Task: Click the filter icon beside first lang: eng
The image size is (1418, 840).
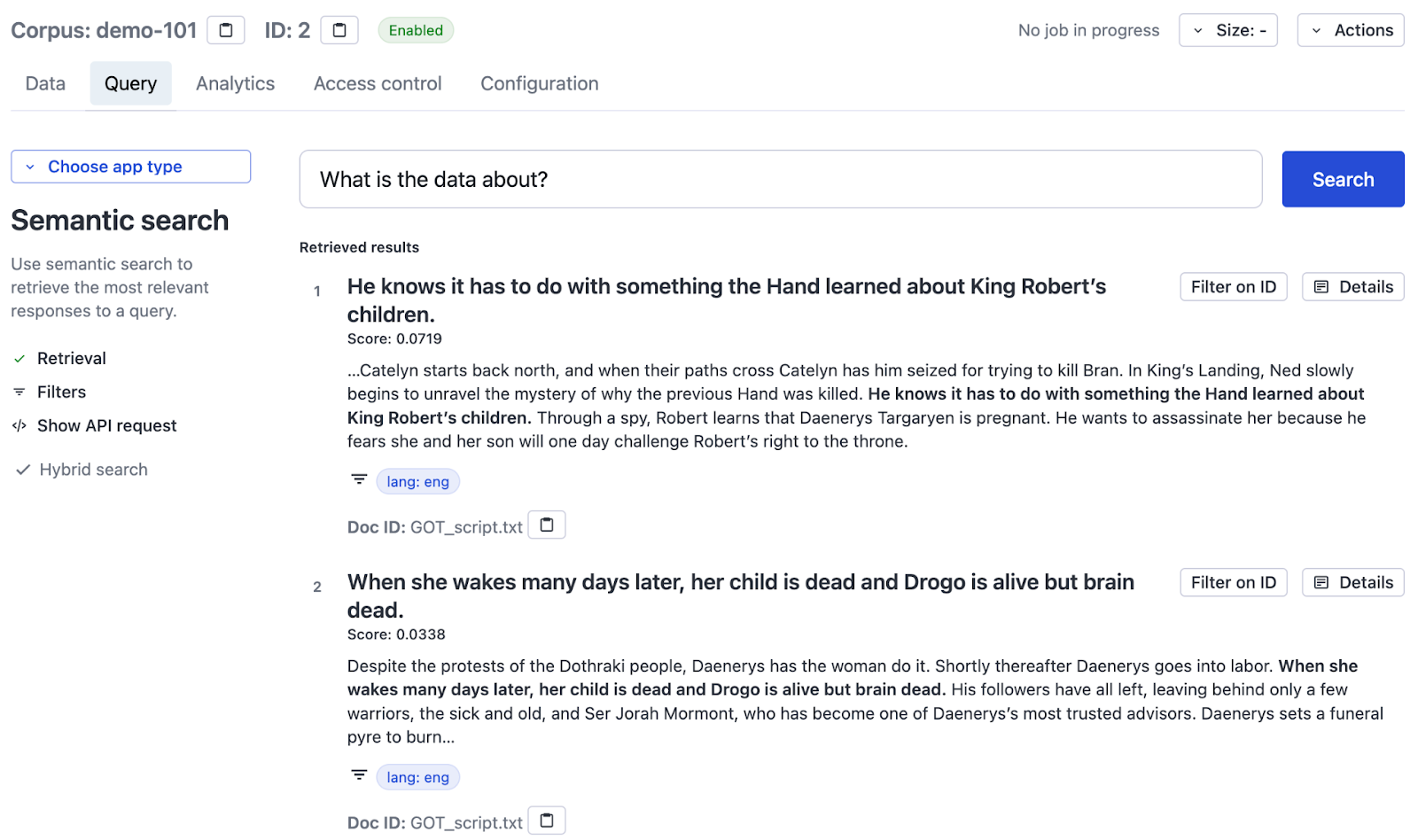Action: click(x=359, y=479)
